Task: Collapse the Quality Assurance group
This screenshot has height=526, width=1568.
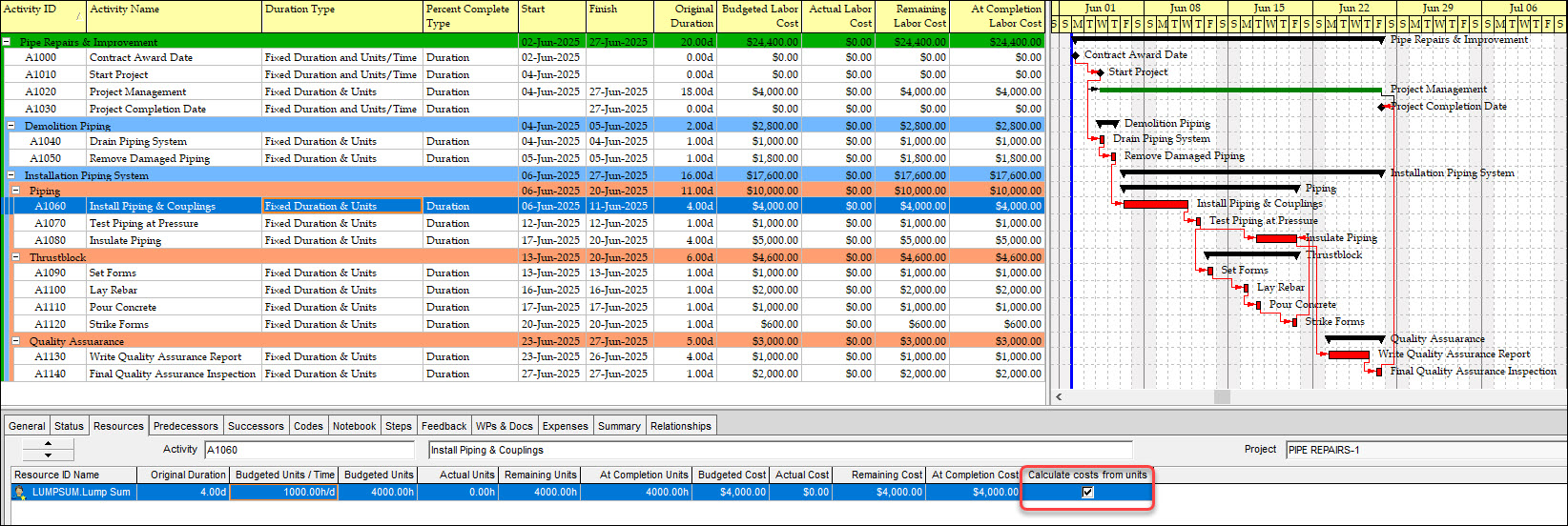Action: [x=16, y=341]
